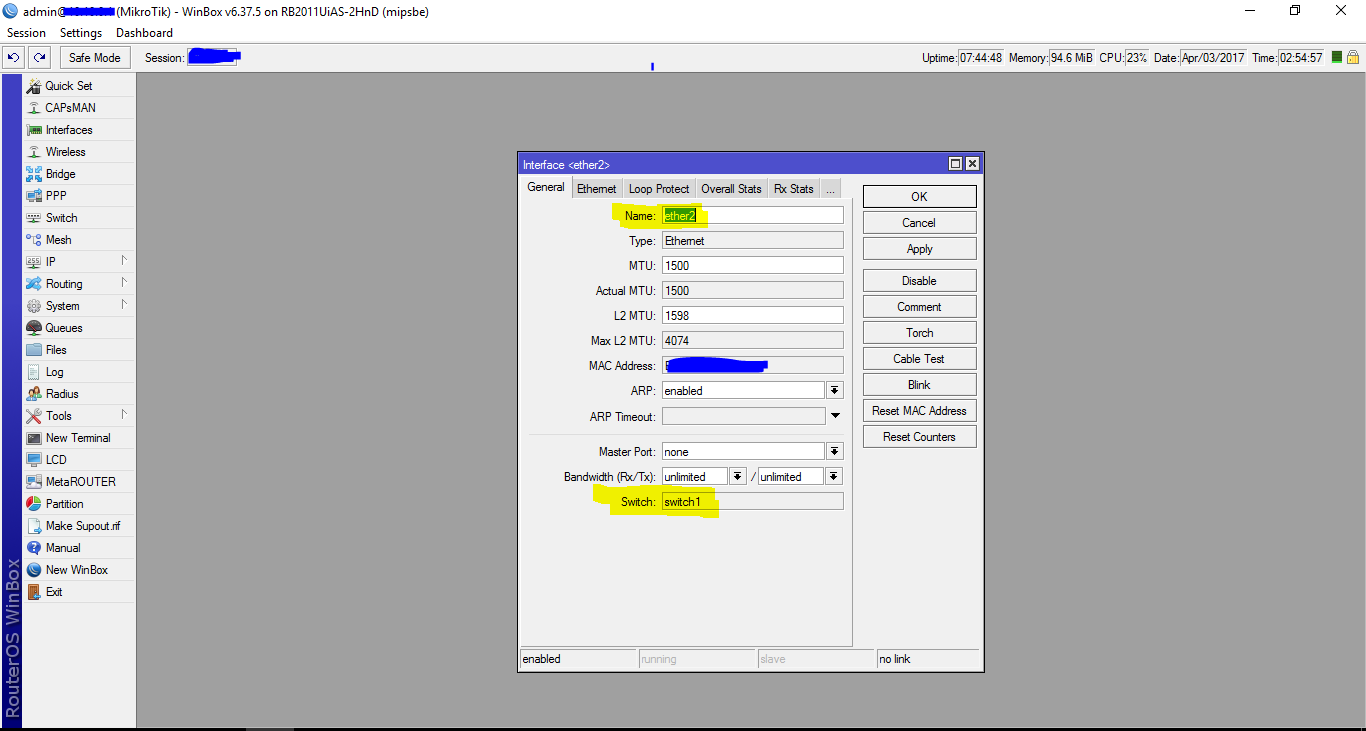Open the Quick Set sidebar icon

34,86
